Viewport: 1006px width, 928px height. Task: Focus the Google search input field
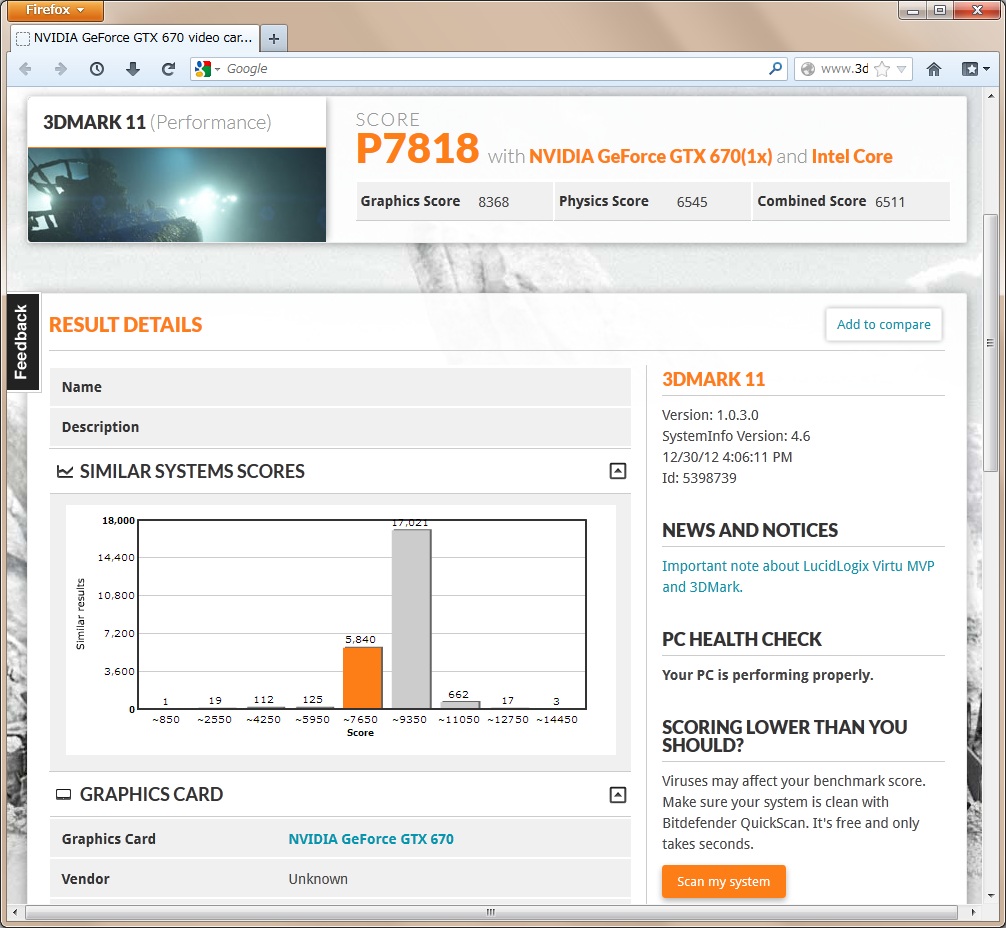(494, 69)
